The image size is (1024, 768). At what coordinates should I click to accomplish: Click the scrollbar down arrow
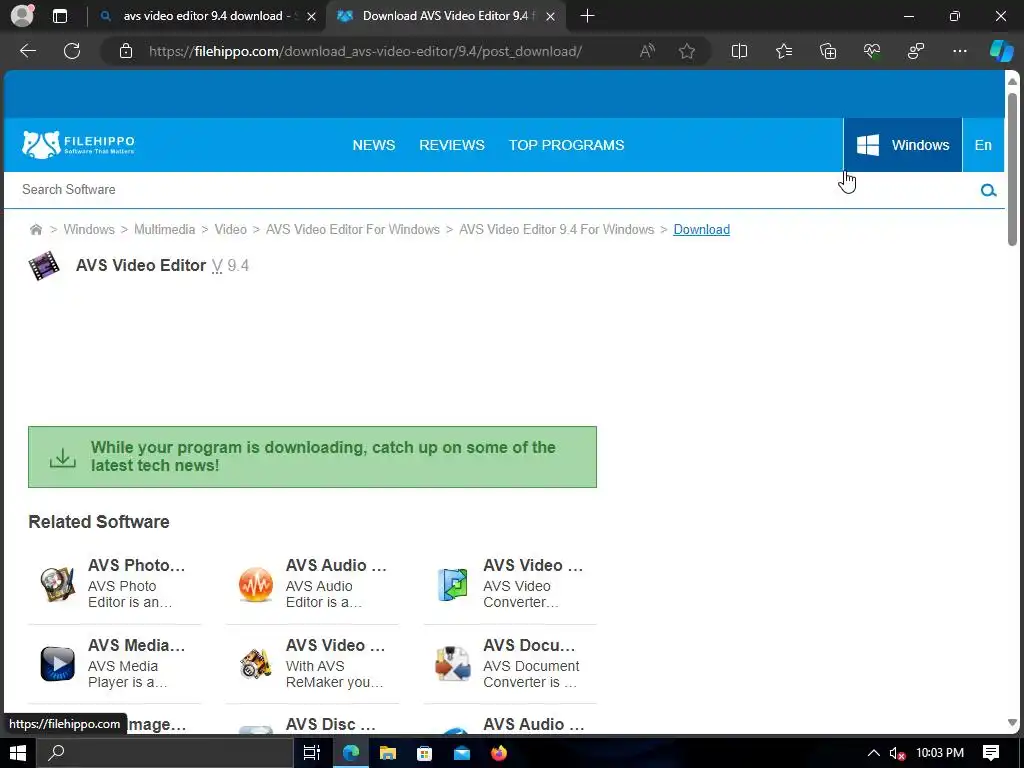[x=1012, y=722]
